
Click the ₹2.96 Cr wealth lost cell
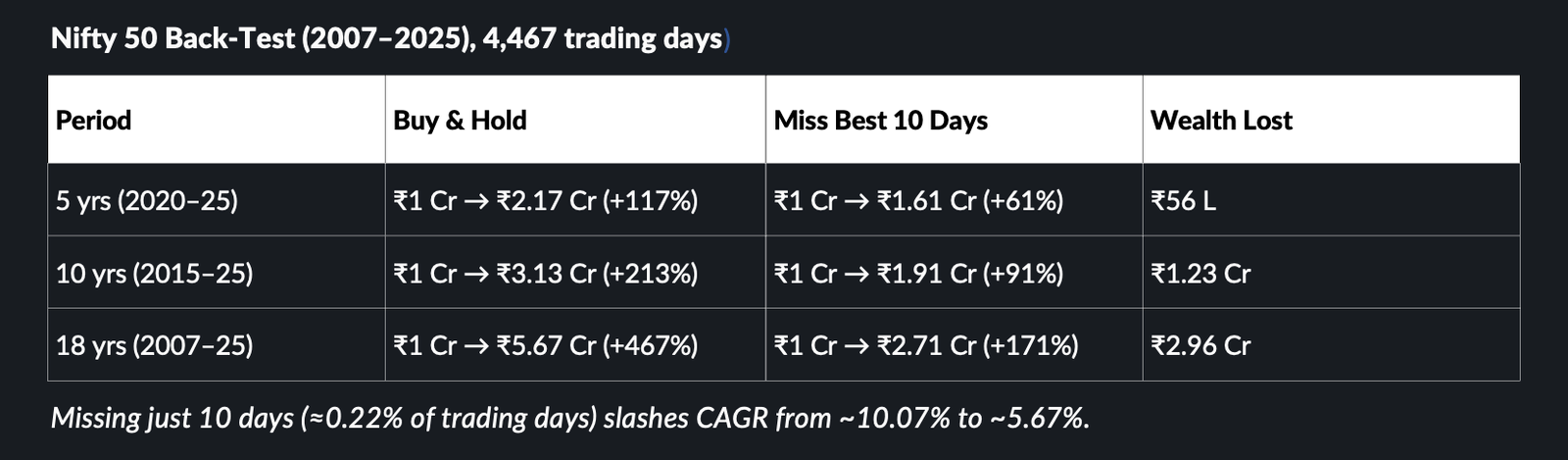(x=1200, y=346)
